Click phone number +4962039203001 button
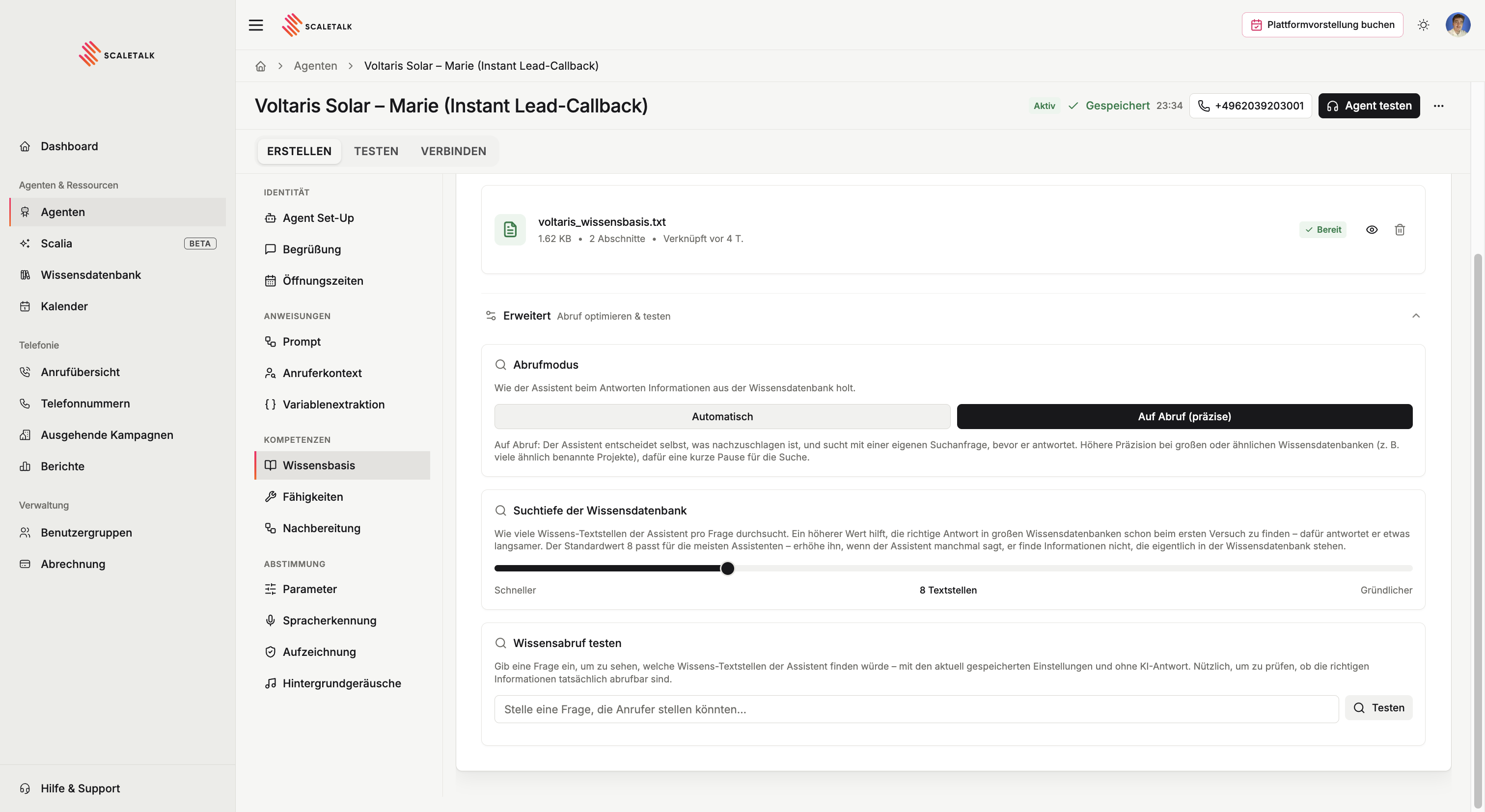1485x812 pixels. click(1251, 106)
